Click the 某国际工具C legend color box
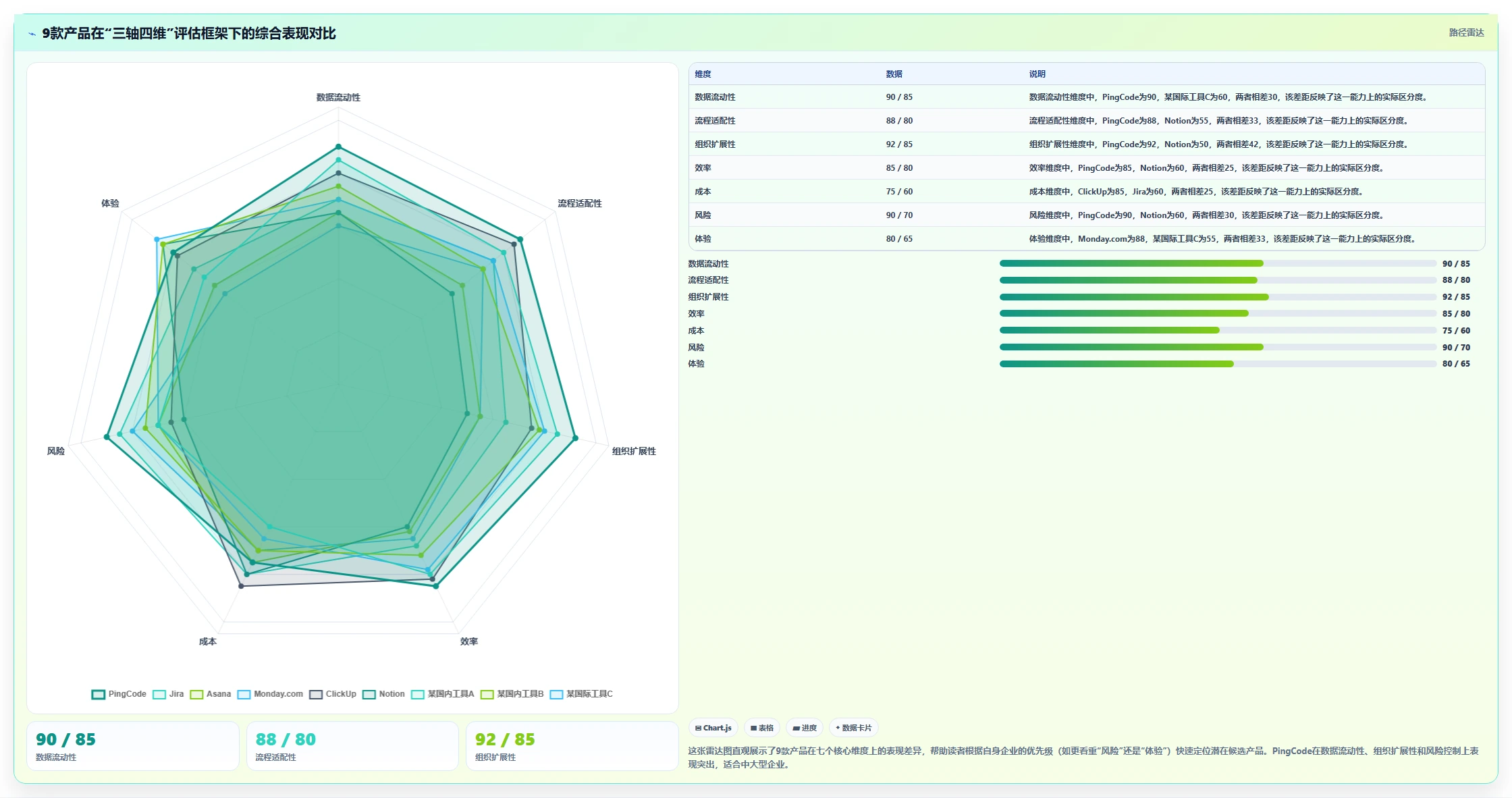This screenshot has width=1512, height=798. coord(556,694)
